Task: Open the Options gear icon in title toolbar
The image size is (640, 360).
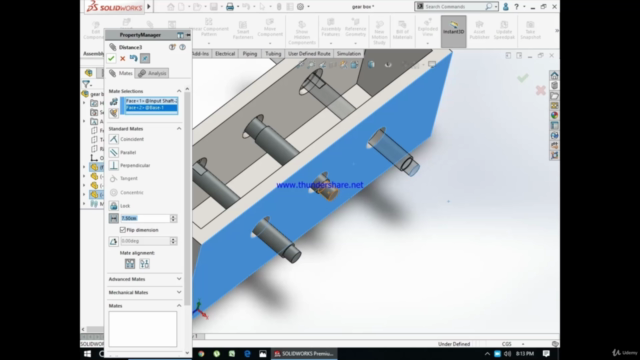Action: pos(300,7)
